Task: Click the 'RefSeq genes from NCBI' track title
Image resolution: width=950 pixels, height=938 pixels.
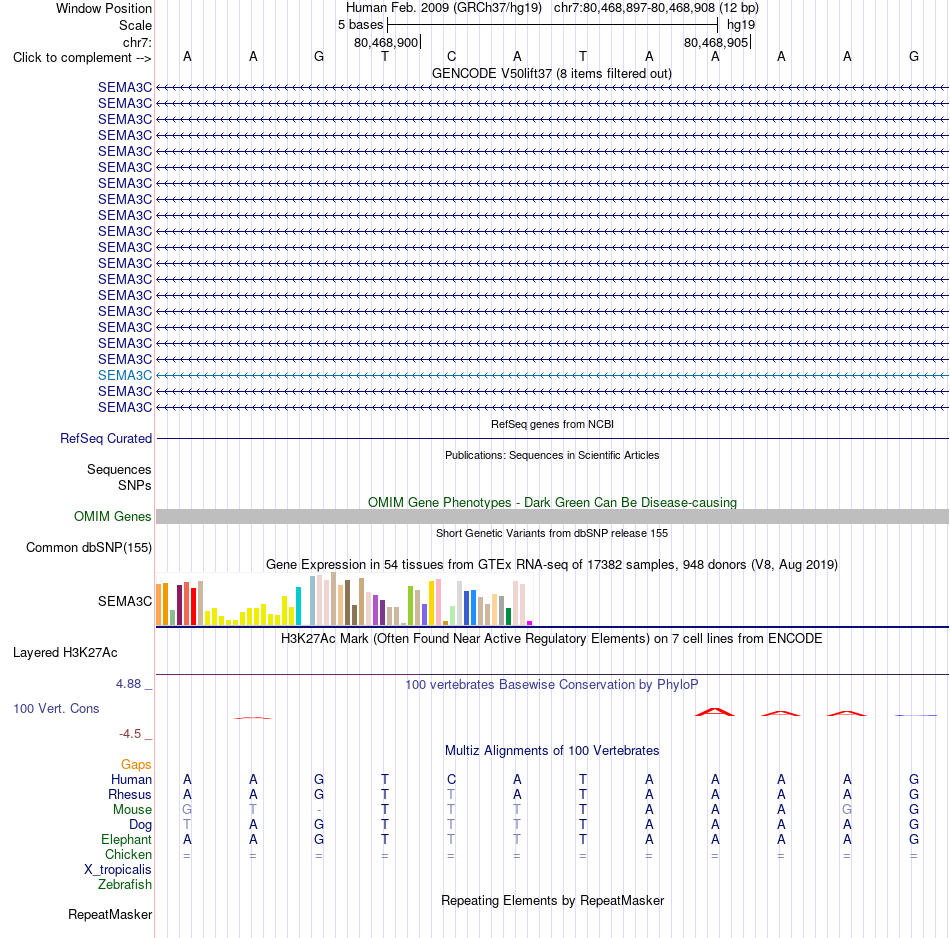Action: [552, 425]
